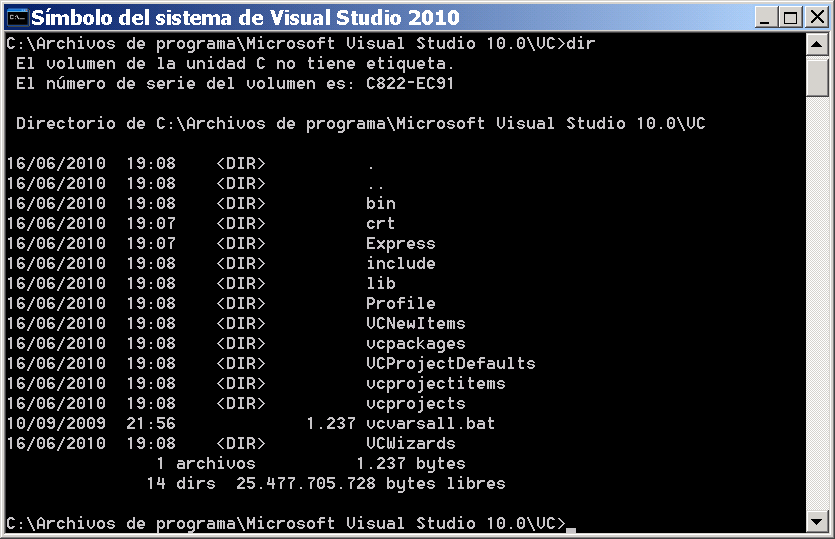Click the vertical scrollbar thumb

tap(817, 76)
